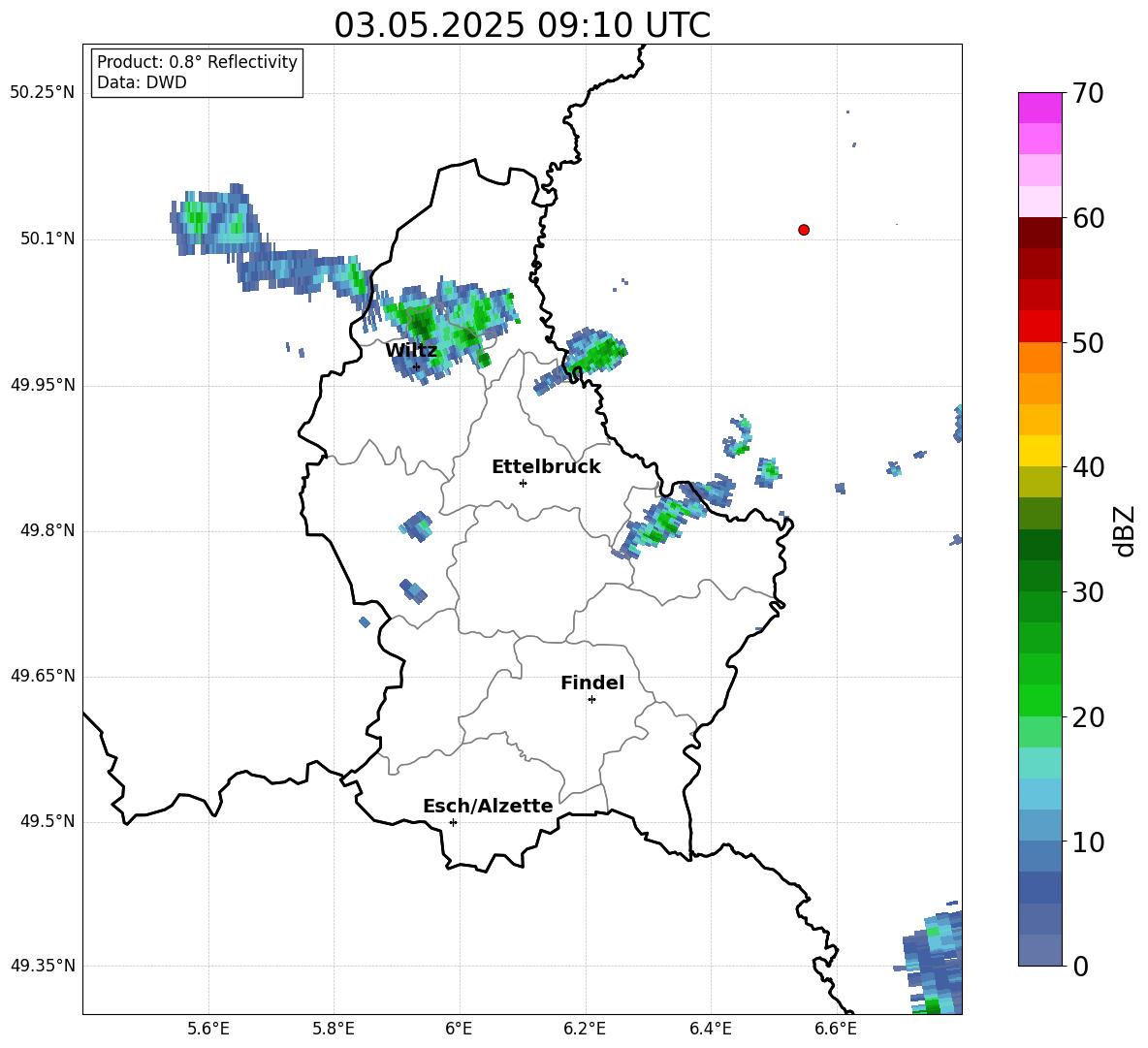
Task: Click the cross marker at Esch/Alzette
Action: click(453, 822)
